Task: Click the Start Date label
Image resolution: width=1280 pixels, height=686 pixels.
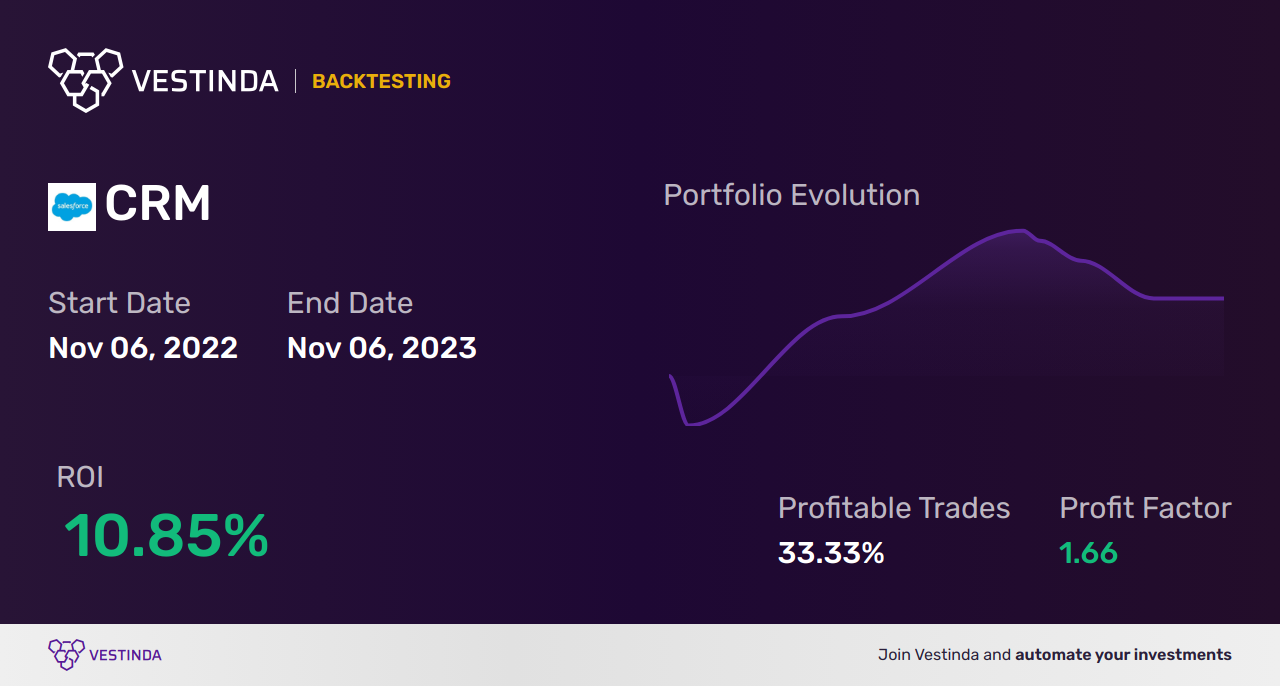Action: (x=119, y=303)
